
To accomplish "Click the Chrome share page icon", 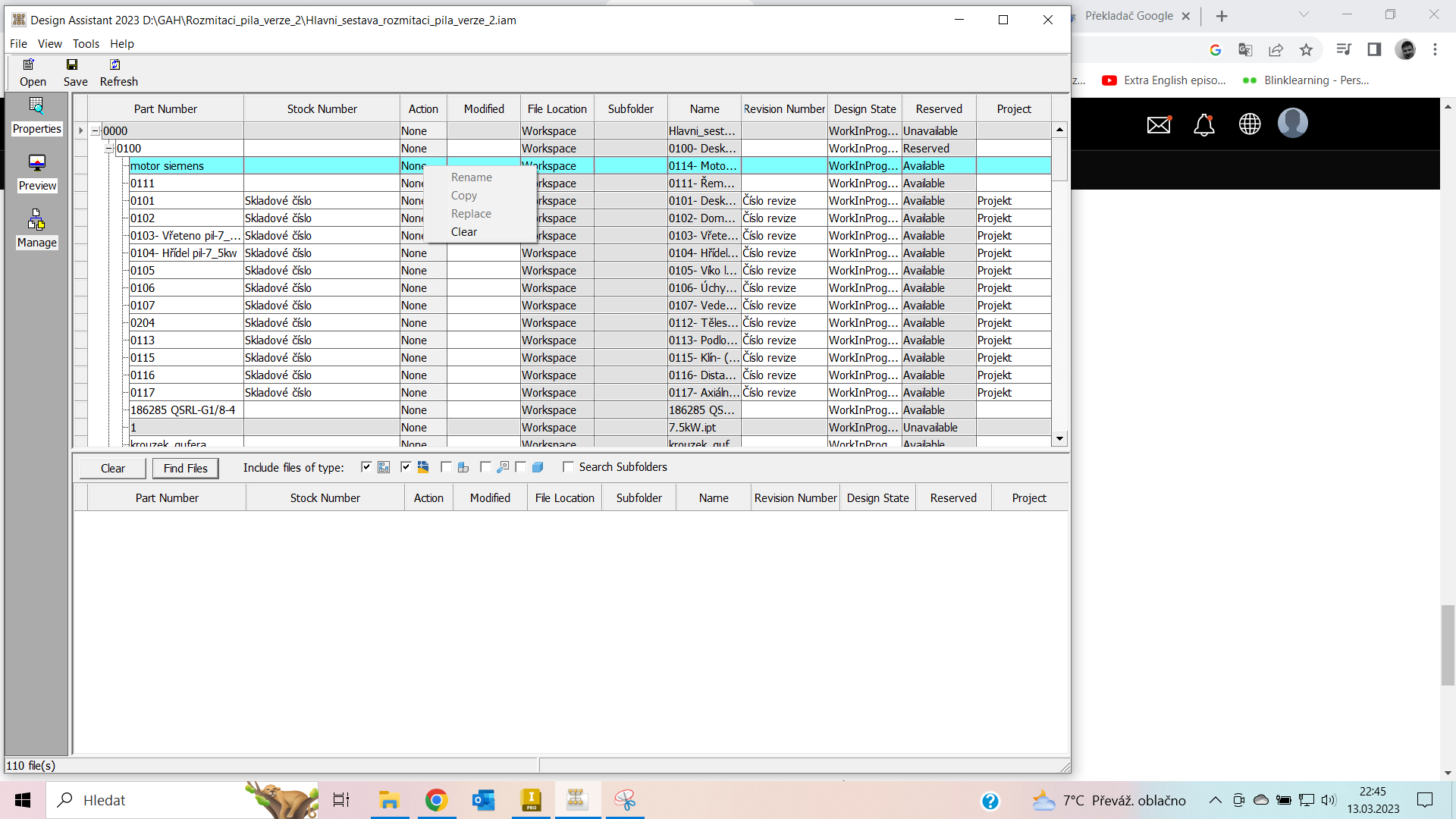I will (1276, 49).
